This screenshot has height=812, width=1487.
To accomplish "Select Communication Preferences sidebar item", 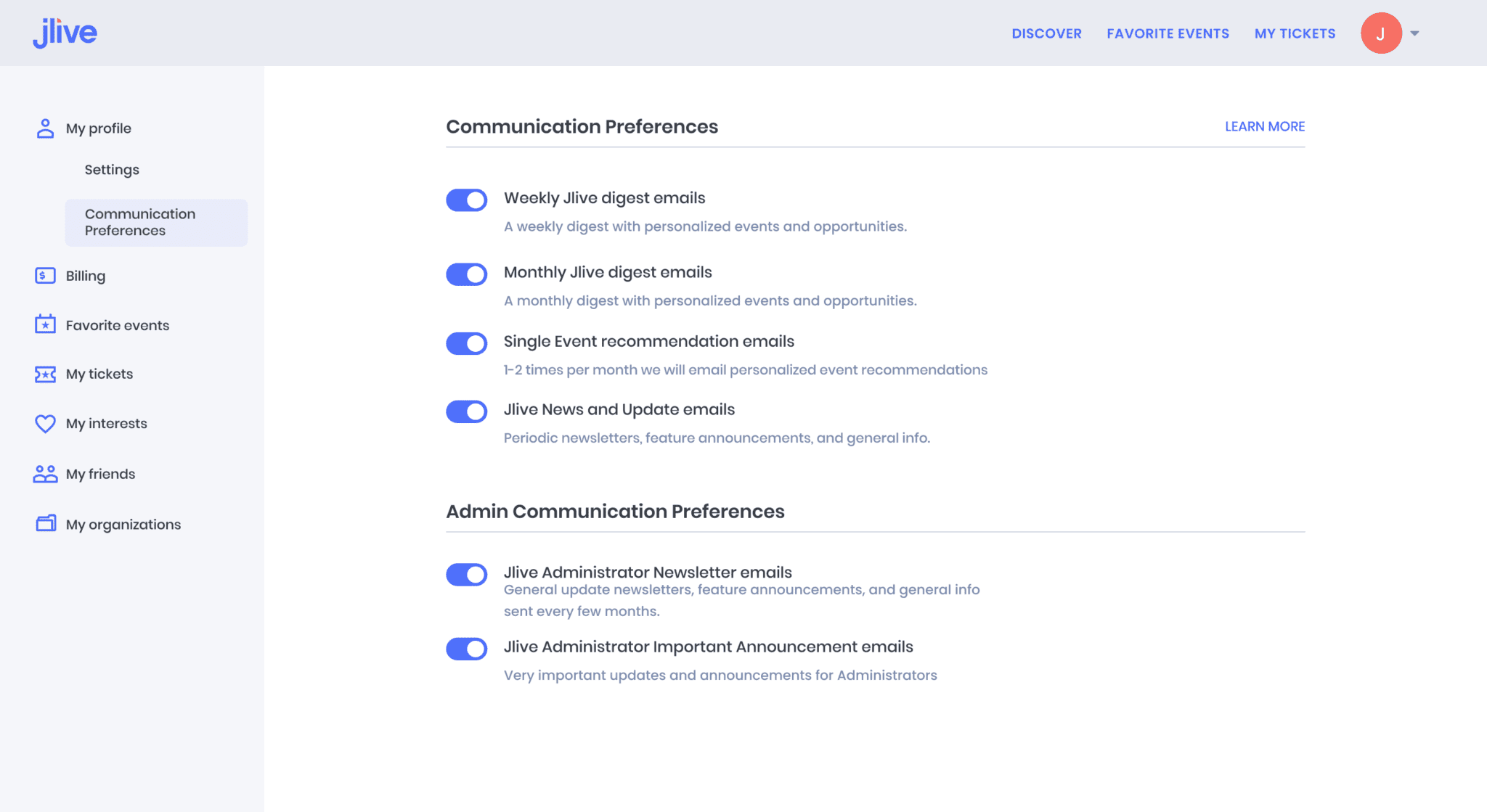I will coord(156,223).
